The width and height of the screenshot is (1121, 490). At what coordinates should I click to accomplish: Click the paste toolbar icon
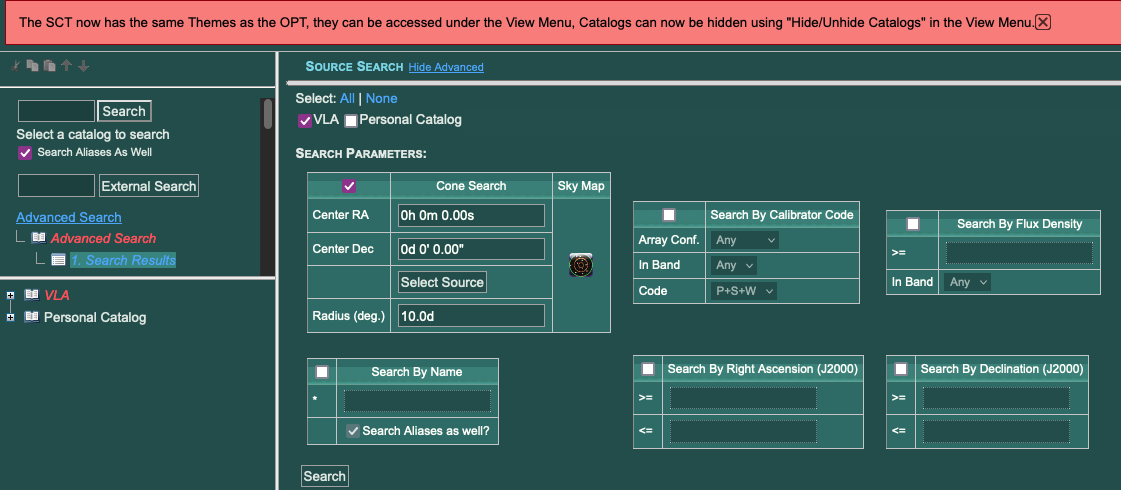(49, 66)
